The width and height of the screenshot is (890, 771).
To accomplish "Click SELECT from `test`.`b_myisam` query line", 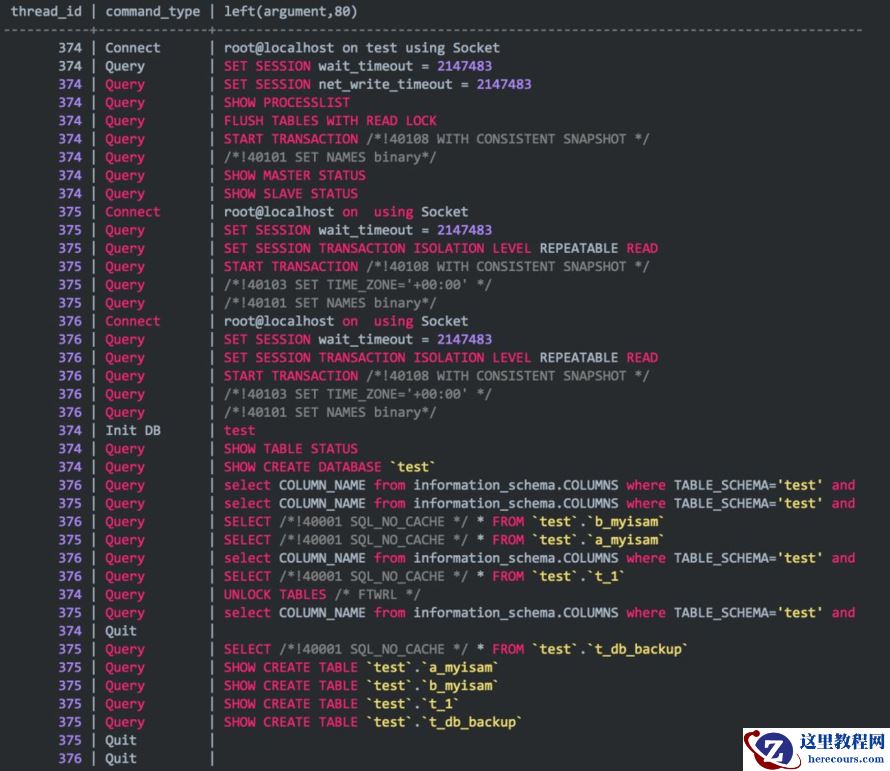I will [x=444, y=521].
